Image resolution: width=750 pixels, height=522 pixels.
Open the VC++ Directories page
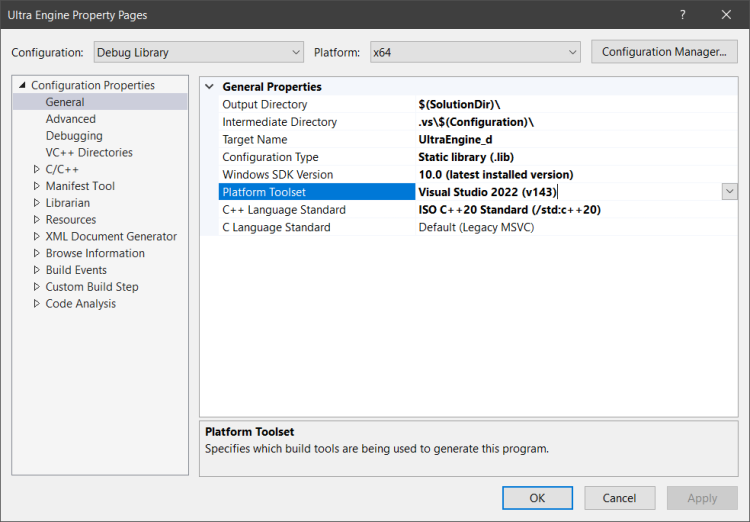point(89,153)
